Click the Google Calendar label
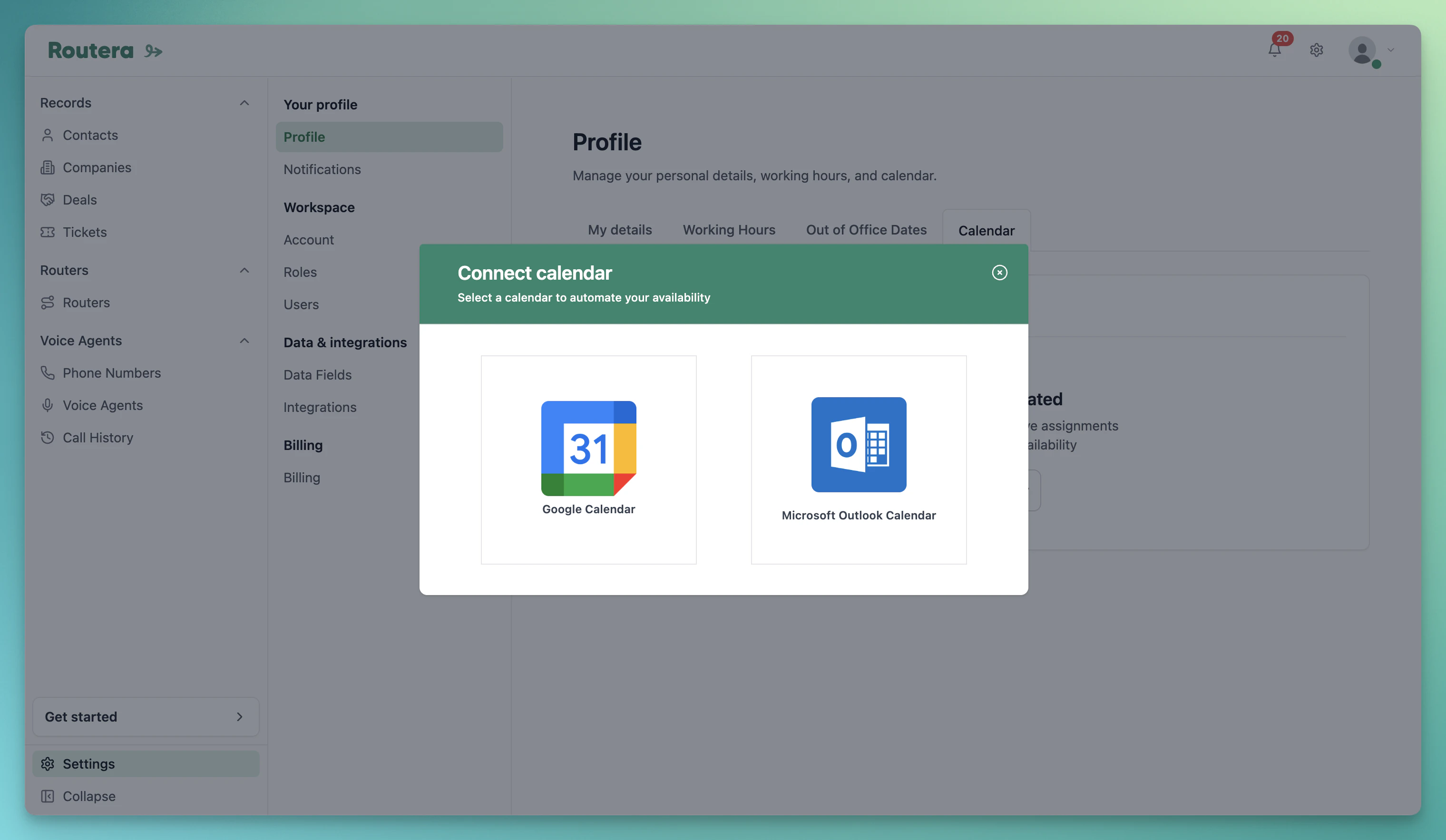 [x=589, y=509]
